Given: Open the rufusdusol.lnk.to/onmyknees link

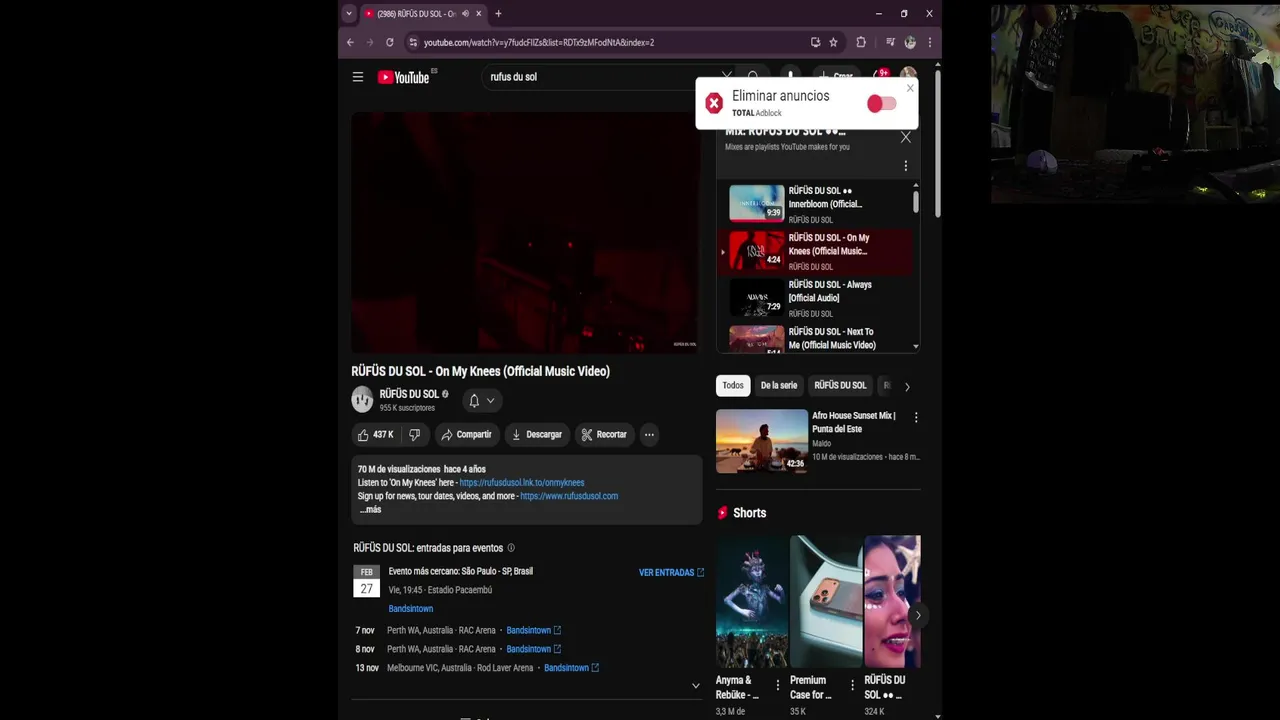Looking at the screenshot, I should tap(522, 483).
